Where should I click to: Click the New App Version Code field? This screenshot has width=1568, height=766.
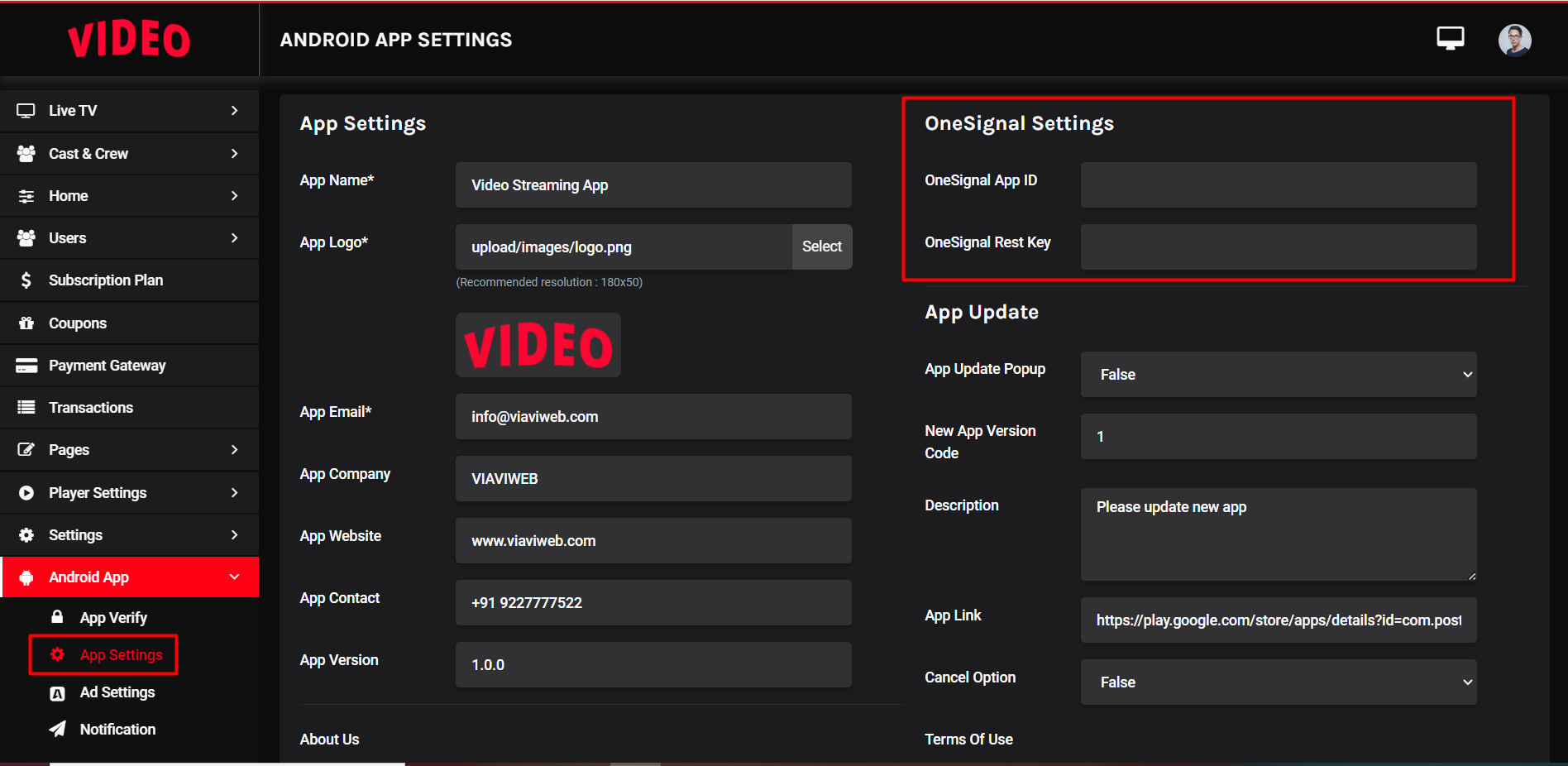(x=1279, y=437)
